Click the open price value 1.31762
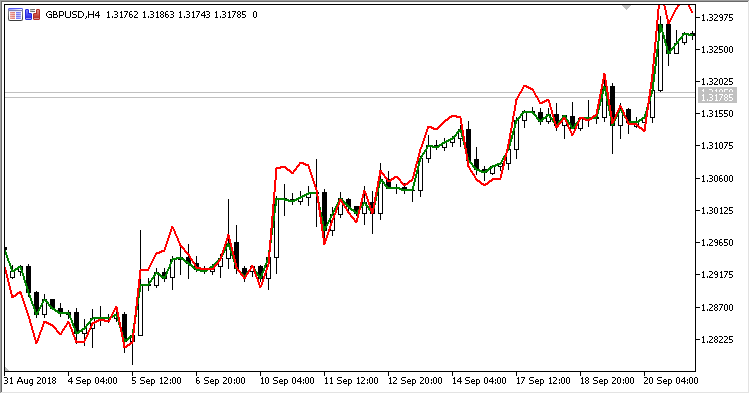The width and height of the screenshot is (750, 394). coord(122,15)
